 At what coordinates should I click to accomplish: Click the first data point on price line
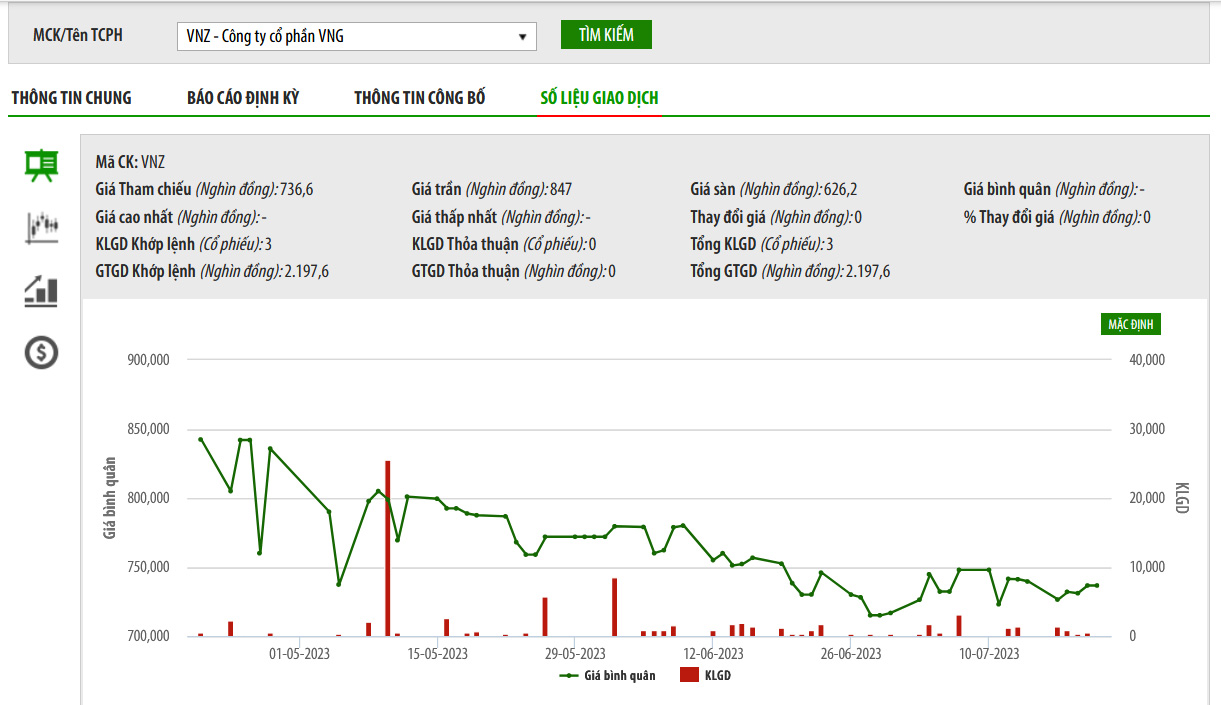pos(201,440)
